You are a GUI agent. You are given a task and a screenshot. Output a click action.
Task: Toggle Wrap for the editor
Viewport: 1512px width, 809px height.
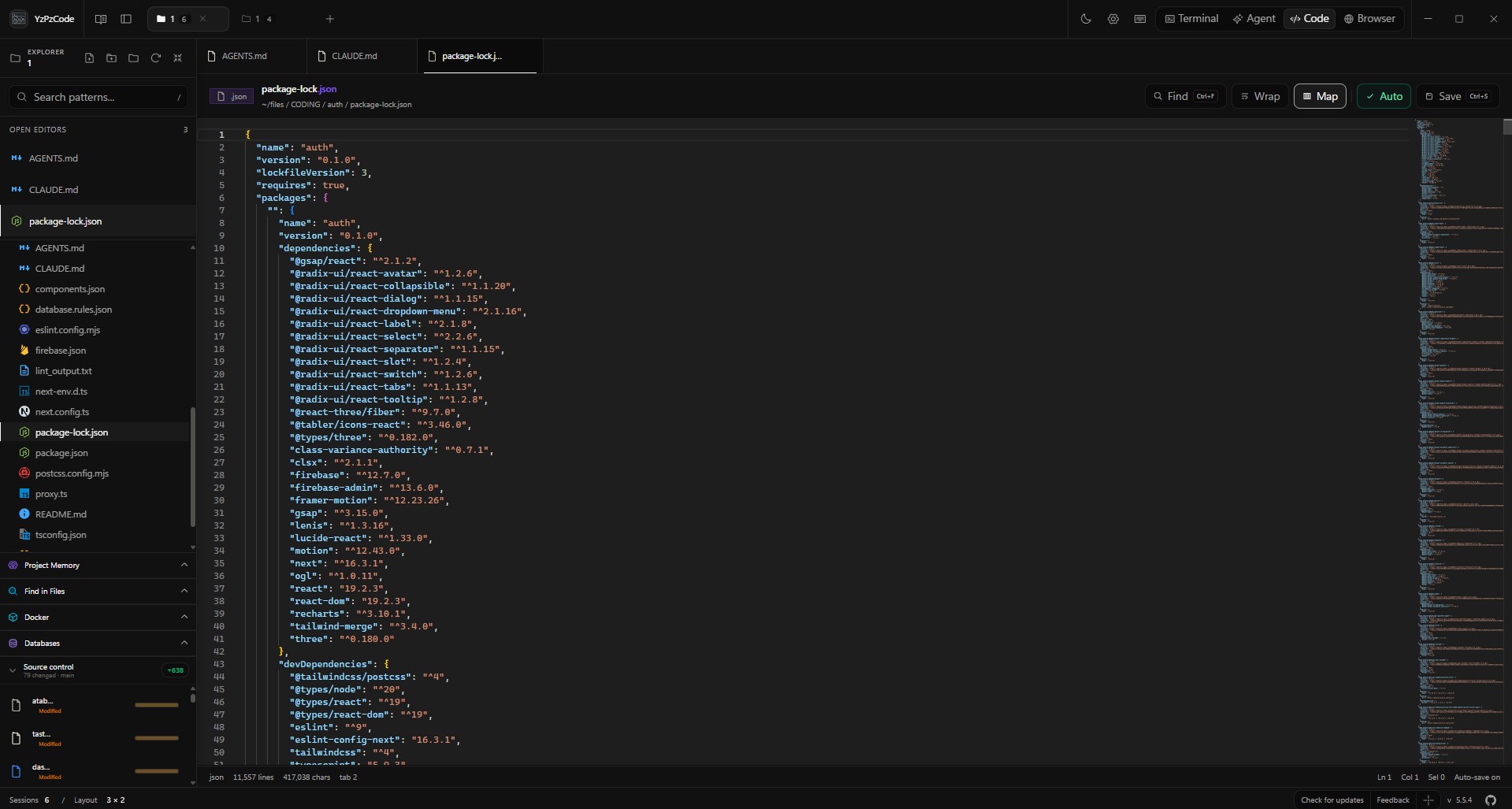pos(1260,96)
